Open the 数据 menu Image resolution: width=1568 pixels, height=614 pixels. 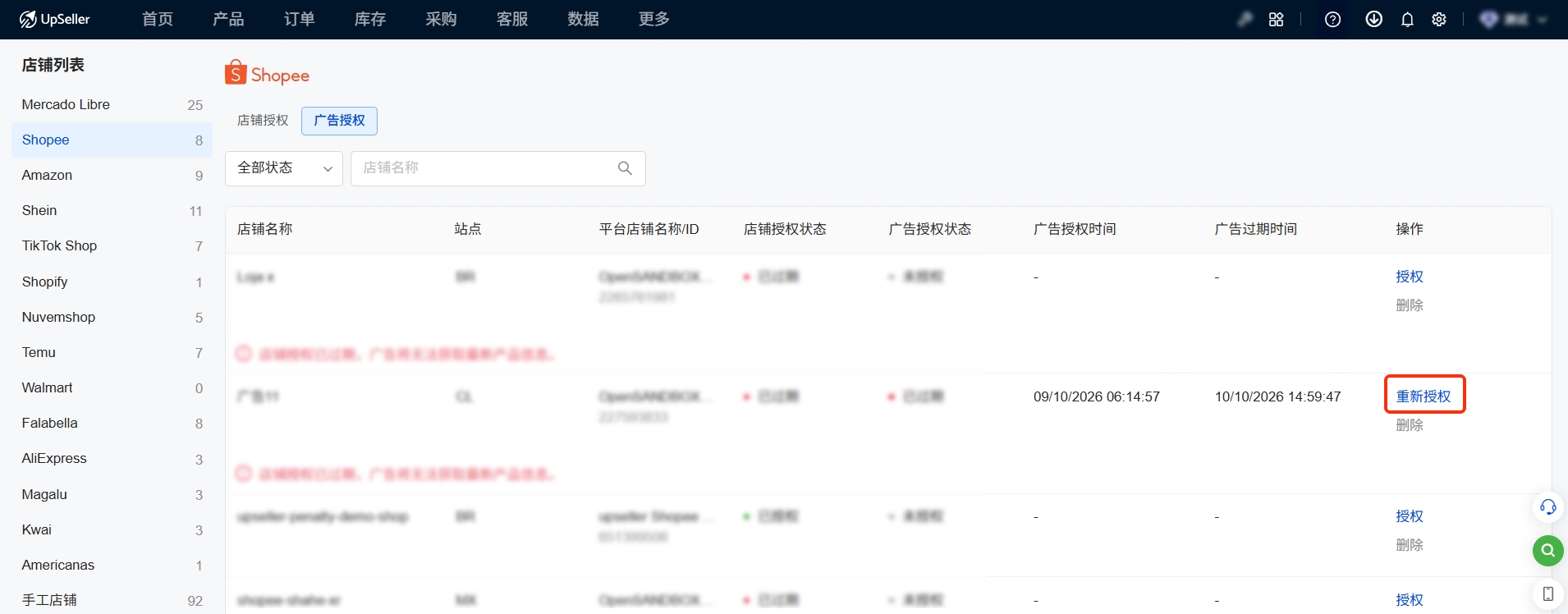tap(583, 19)
